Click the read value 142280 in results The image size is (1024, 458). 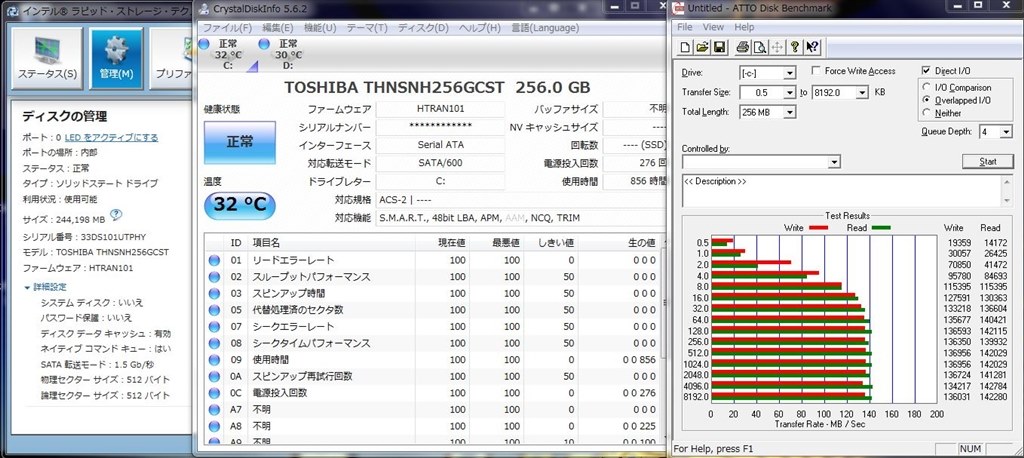pos(995,397)
